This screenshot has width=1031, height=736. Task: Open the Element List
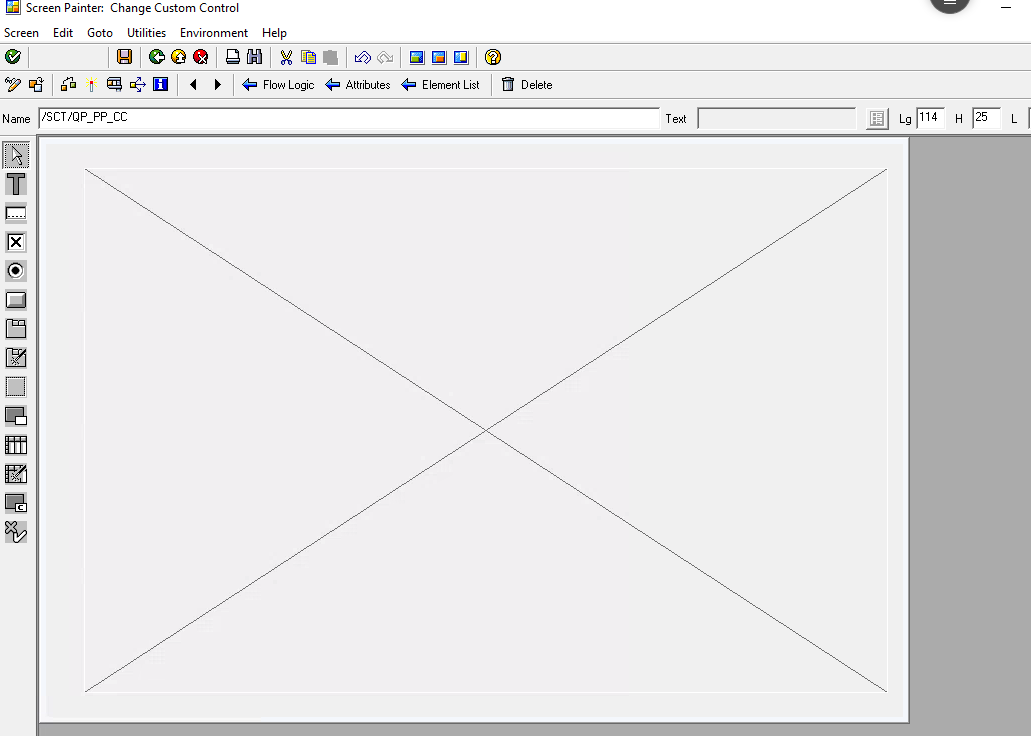[441, 85]
